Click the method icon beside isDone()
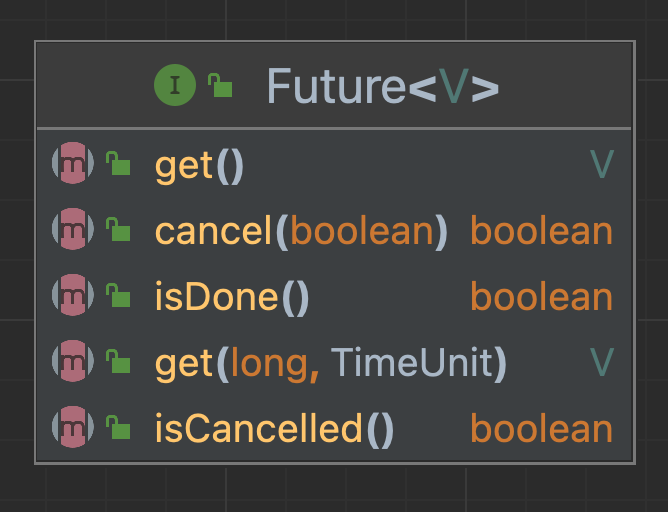The width and height of the screenshot is (668, 512). tap(73, 295)
